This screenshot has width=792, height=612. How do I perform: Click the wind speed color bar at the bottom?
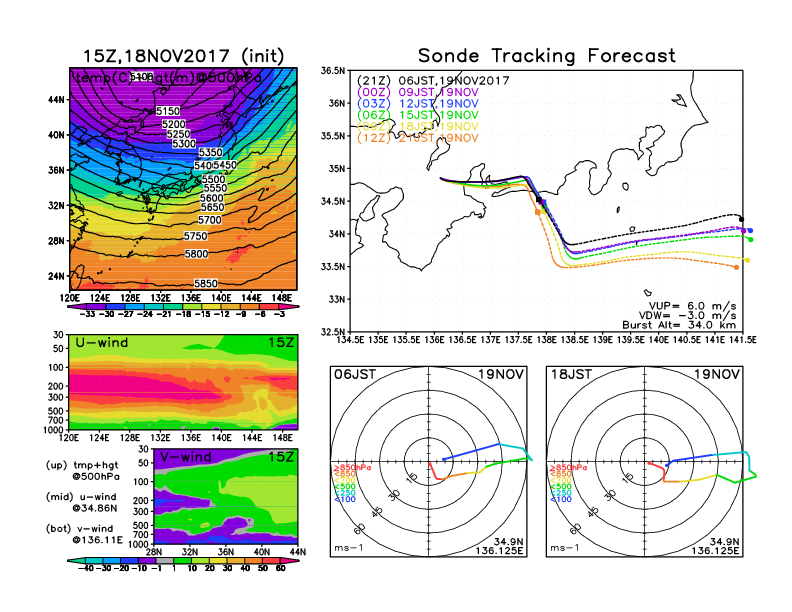click(x=183, y=559)
